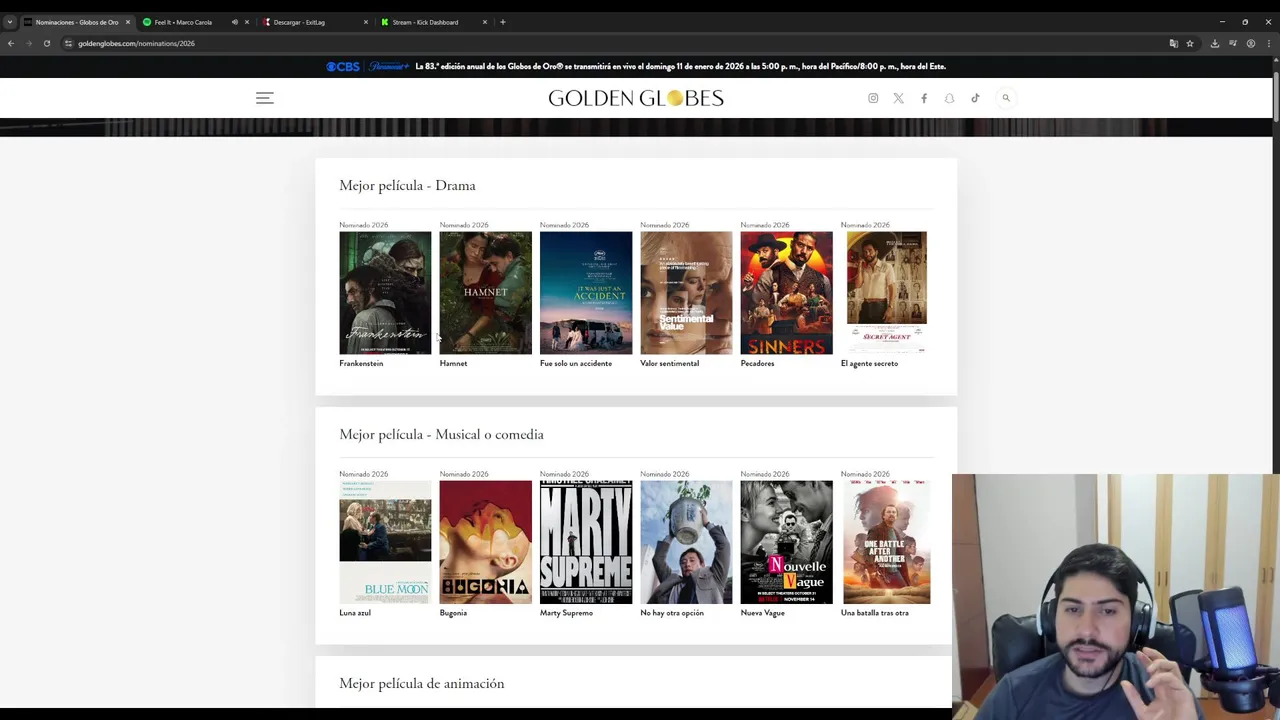The image size is (1280, 720).
Task: Click the Golden Globes logo
Action: coord(636,98)
